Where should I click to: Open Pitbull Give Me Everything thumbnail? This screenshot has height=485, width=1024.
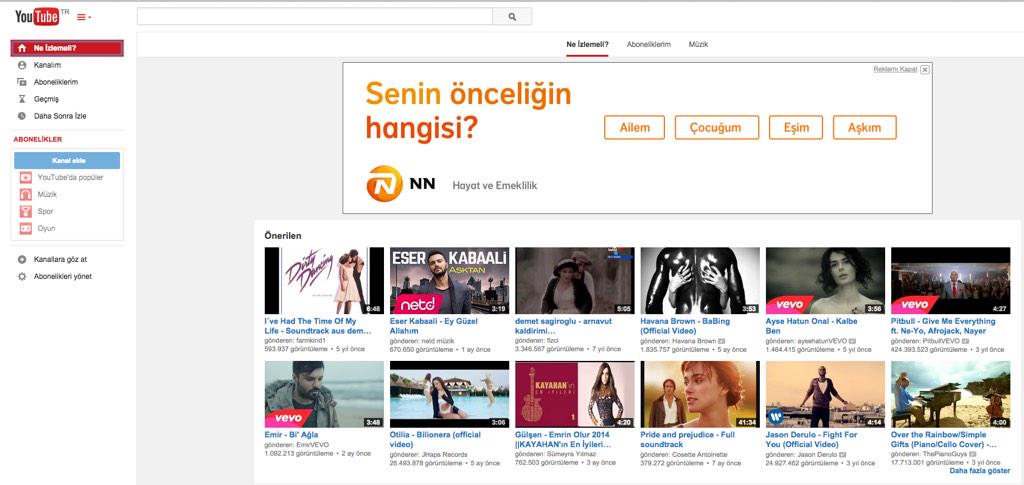(x=950, y=281)
